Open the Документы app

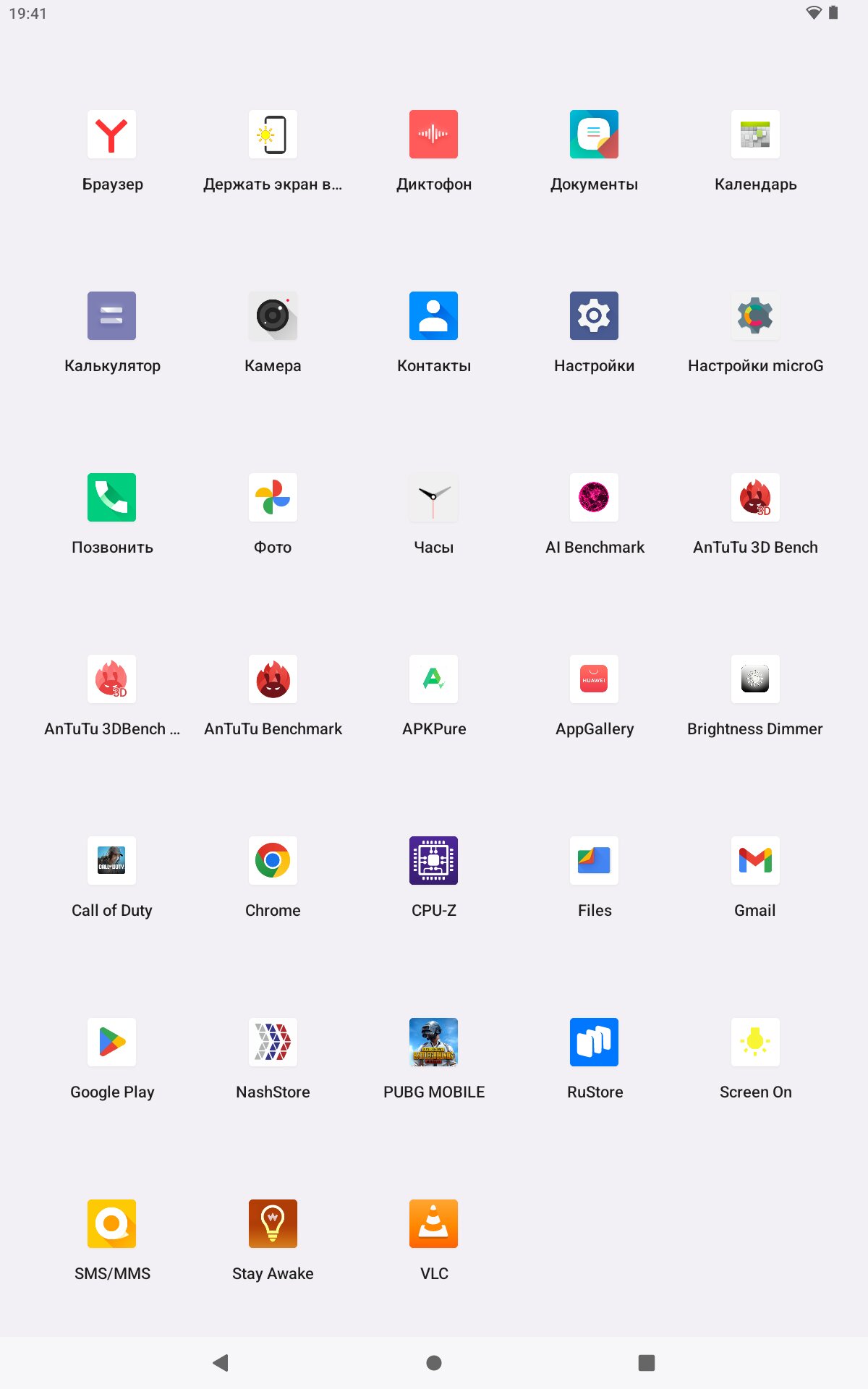coord(594,135)
